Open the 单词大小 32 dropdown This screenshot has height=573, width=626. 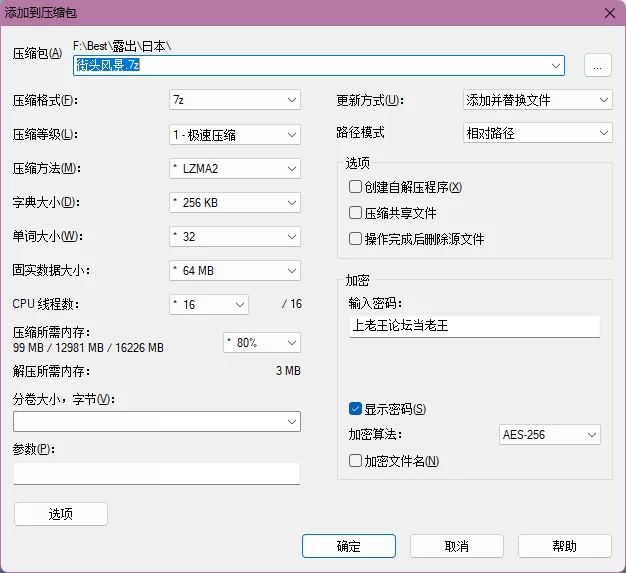pyautogui.click(x=235, y=237)
